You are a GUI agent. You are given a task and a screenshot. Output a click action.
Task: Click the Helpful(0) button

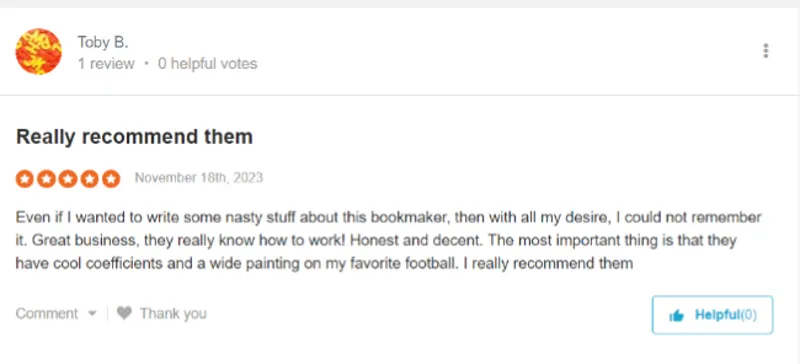point(712,315)
